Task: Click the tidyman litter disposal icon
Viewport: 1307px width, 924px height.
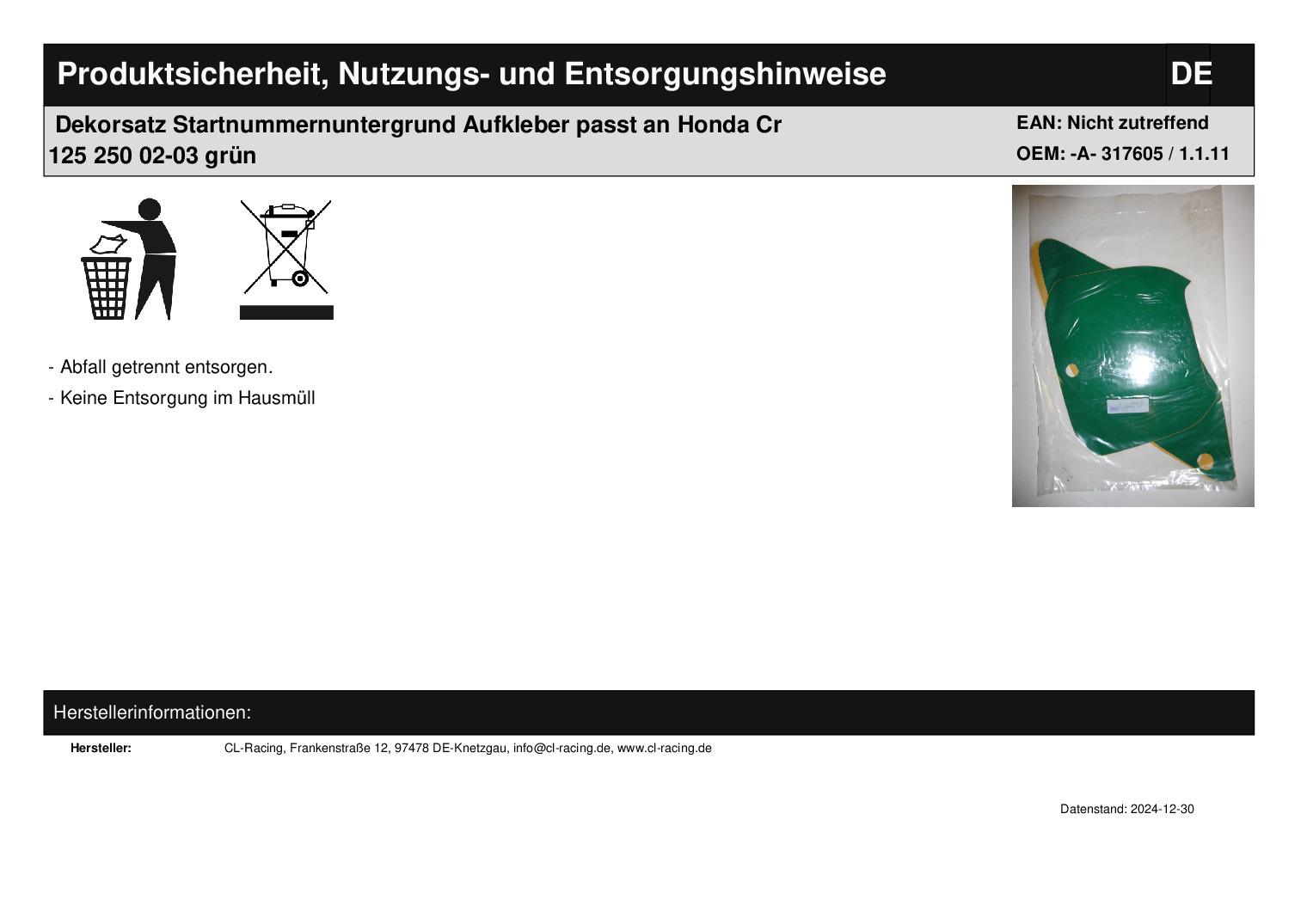Action: (x=129, y=259)
